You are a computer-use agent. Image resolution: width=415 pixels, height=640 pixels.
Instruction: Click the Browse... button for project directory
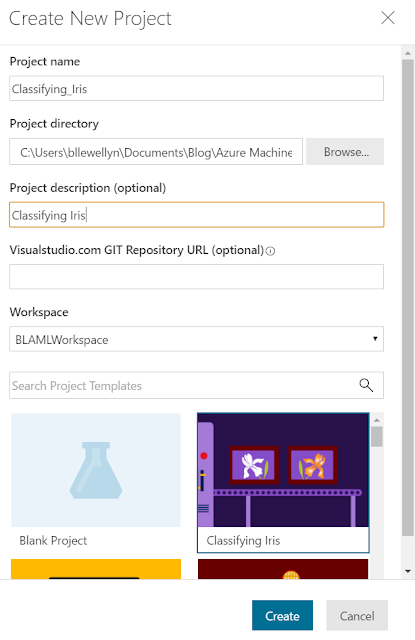[x=345, y=152]
